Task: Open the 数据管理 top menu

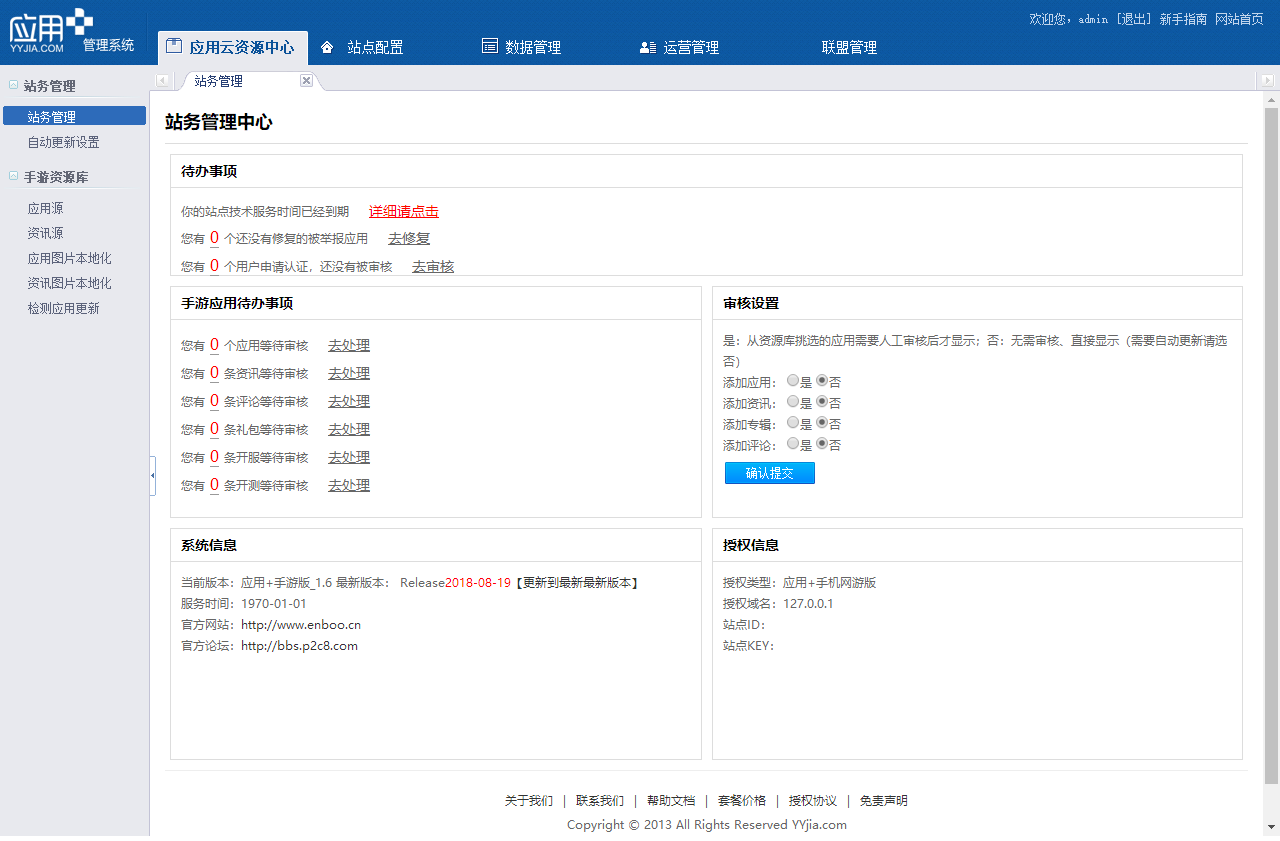Action: pos(532,48)
